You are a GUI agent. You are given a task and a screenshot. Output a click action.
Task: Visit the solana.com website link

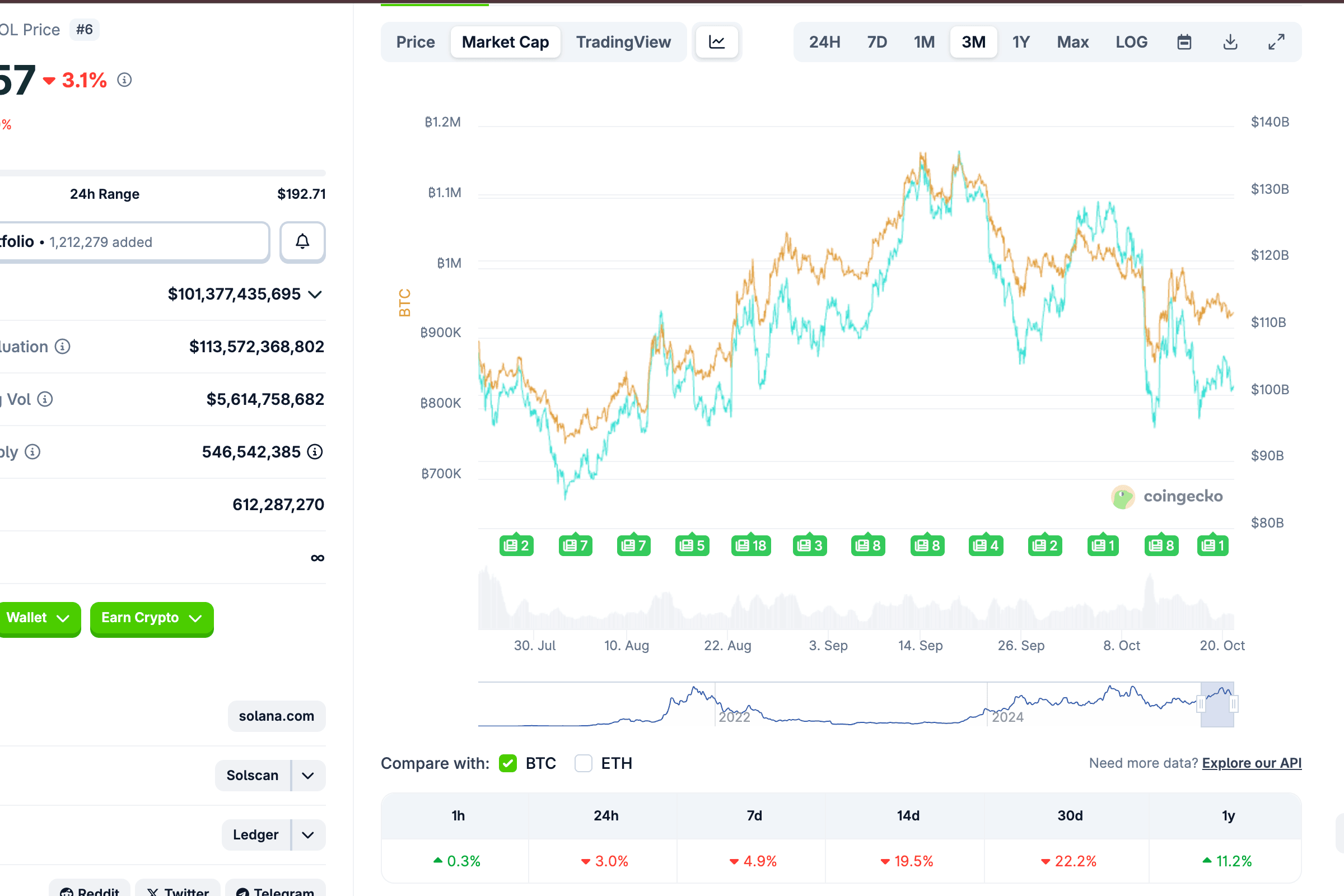pos(276,716)
